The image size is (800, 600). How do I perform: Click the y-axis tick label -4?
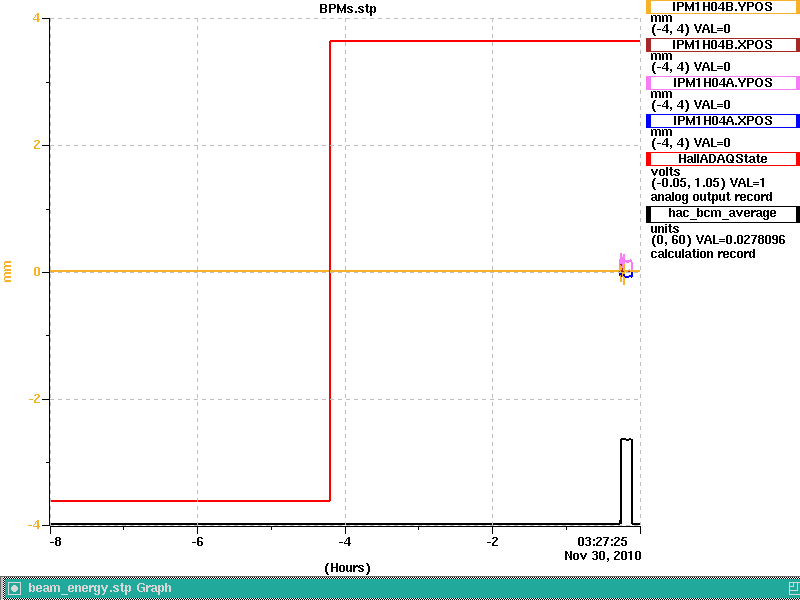34,525
